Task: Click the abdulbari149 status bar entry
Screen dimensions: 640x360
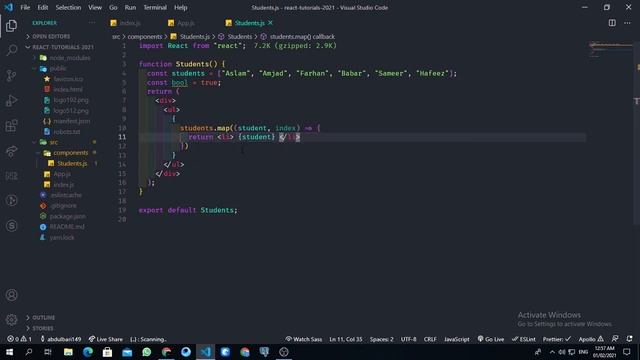Action: (x=60, y=339)
